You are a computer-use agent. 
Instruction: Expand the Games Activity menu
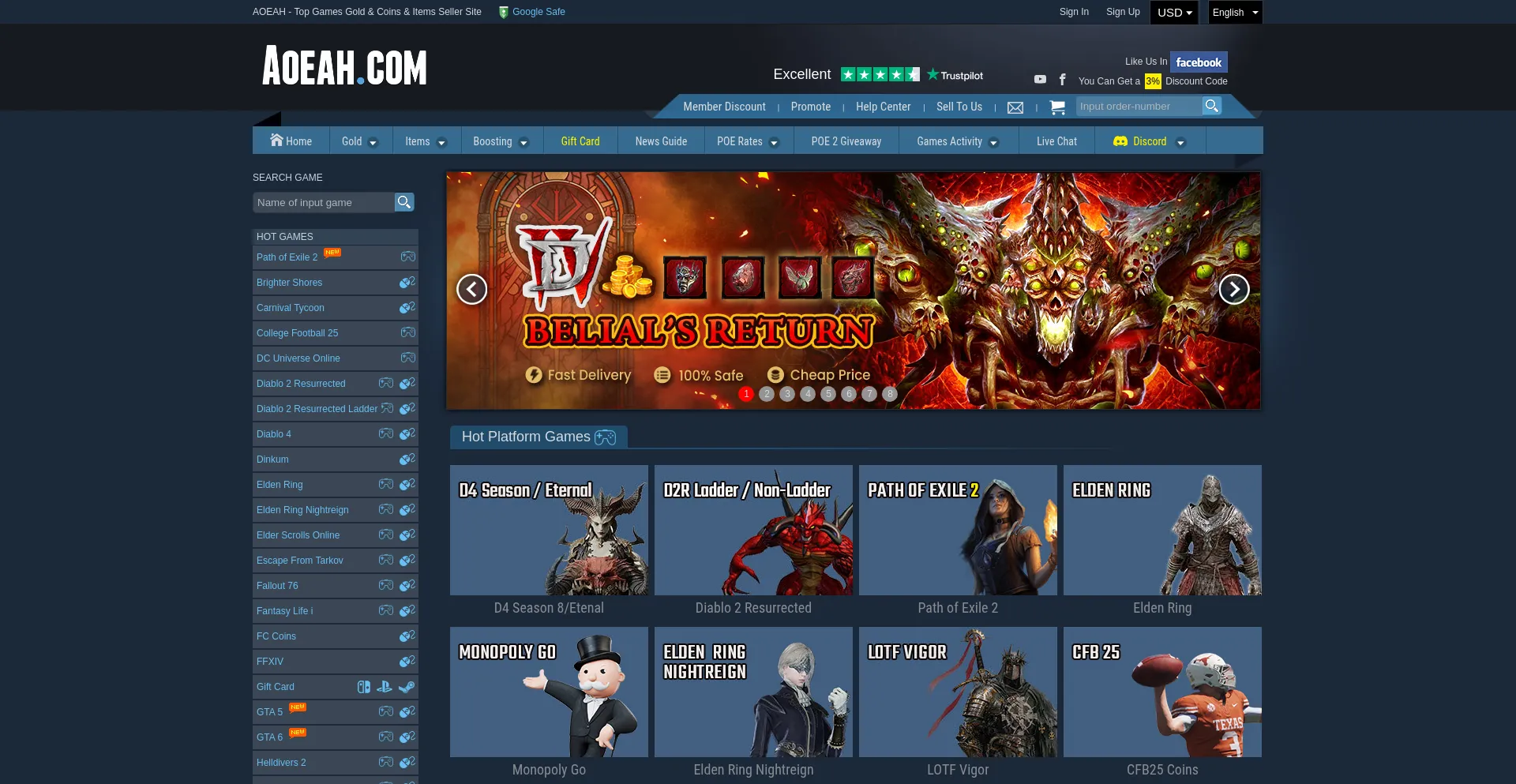coord(958,141)
